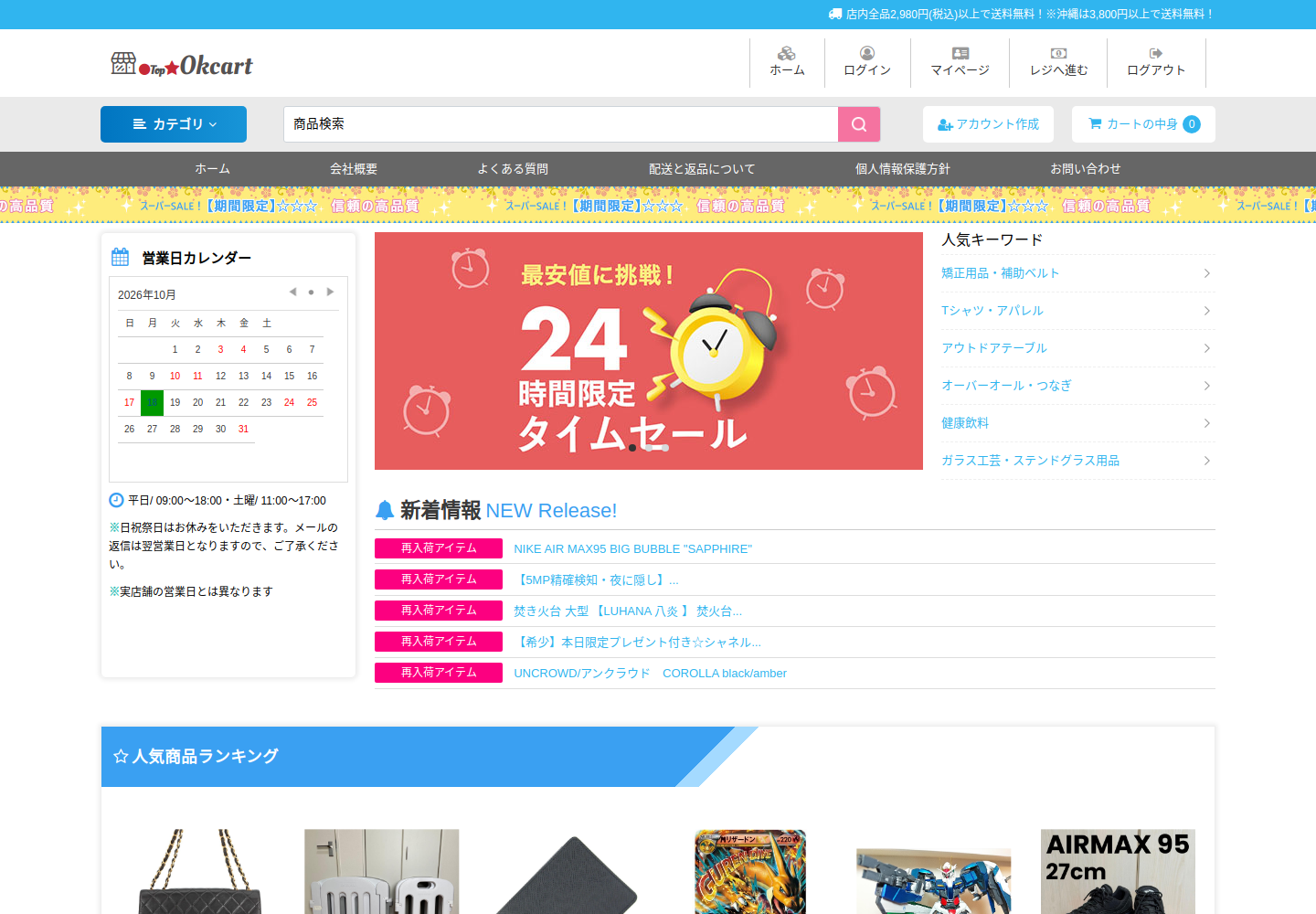
Task: Click chevron beside オーバーオール・つなぎ
Action: (x=1207, y=386)
